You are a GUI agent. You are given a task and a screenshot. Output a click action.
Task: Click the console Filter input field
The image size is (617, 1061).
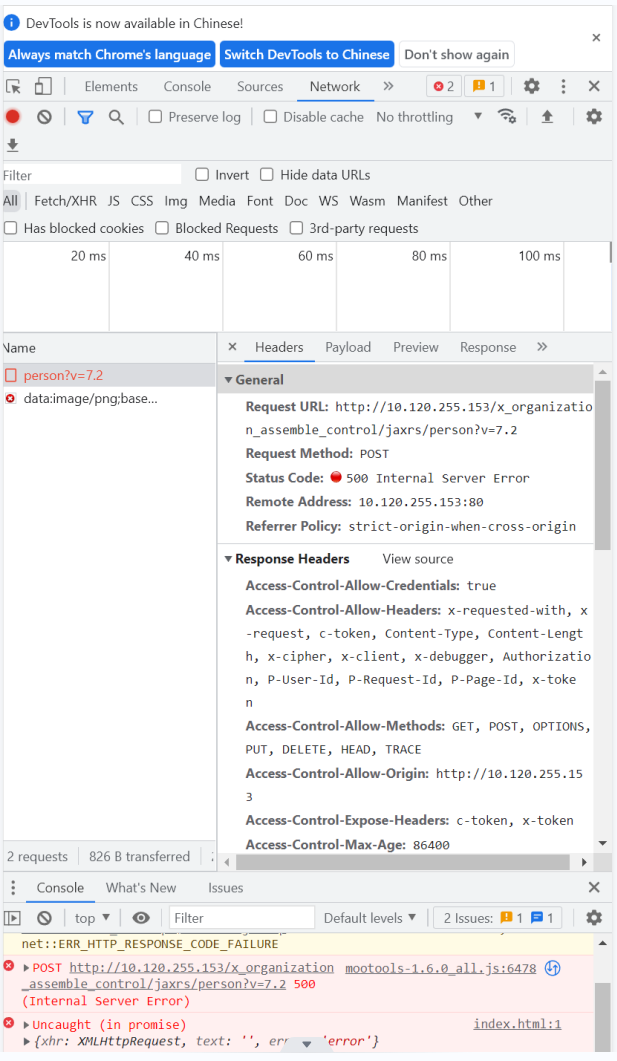click(x=242, y=918)
